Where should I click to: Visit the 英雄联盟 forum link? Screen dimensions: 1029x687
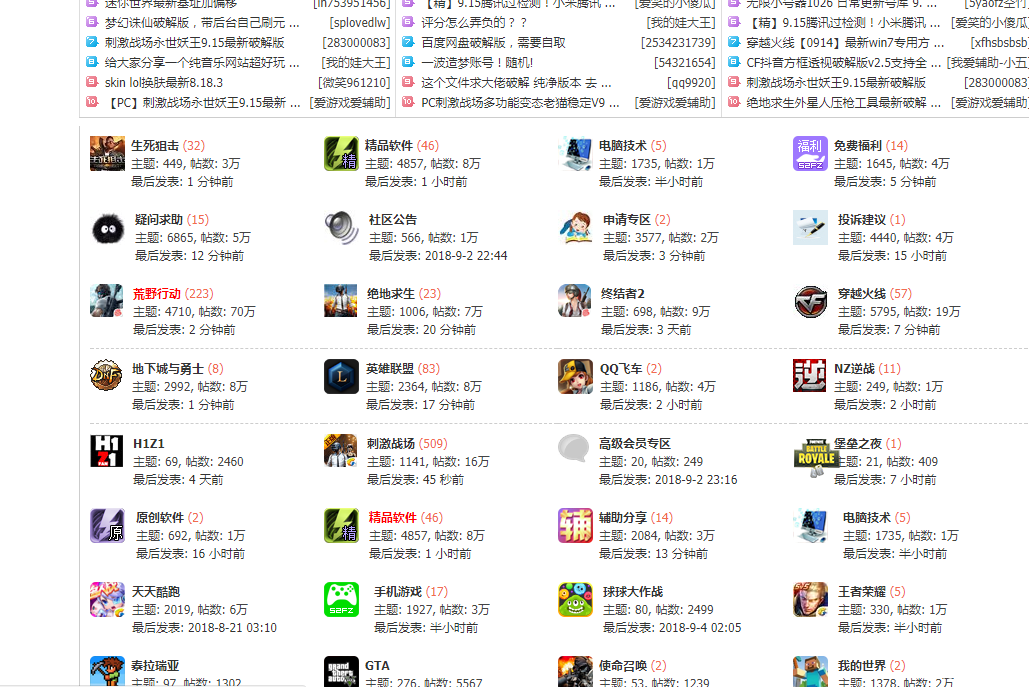pyautogui.click(x=390, y=369)
